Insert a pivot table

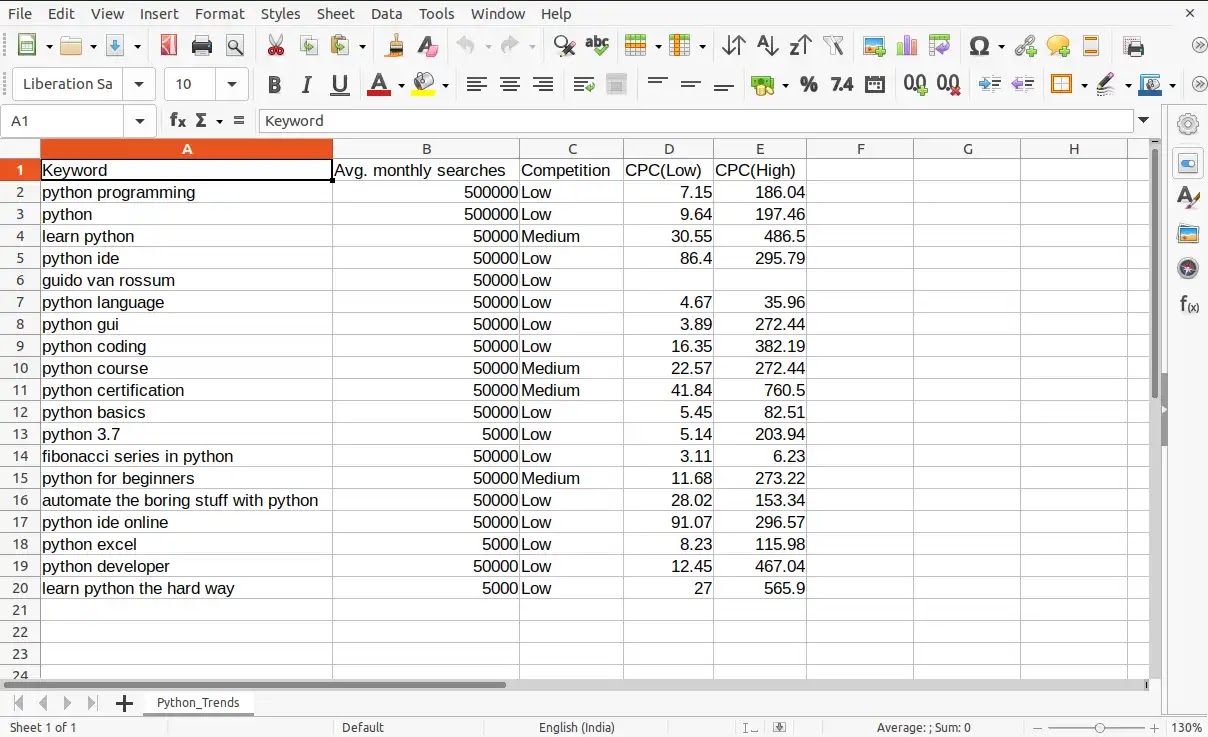[939, 46]
